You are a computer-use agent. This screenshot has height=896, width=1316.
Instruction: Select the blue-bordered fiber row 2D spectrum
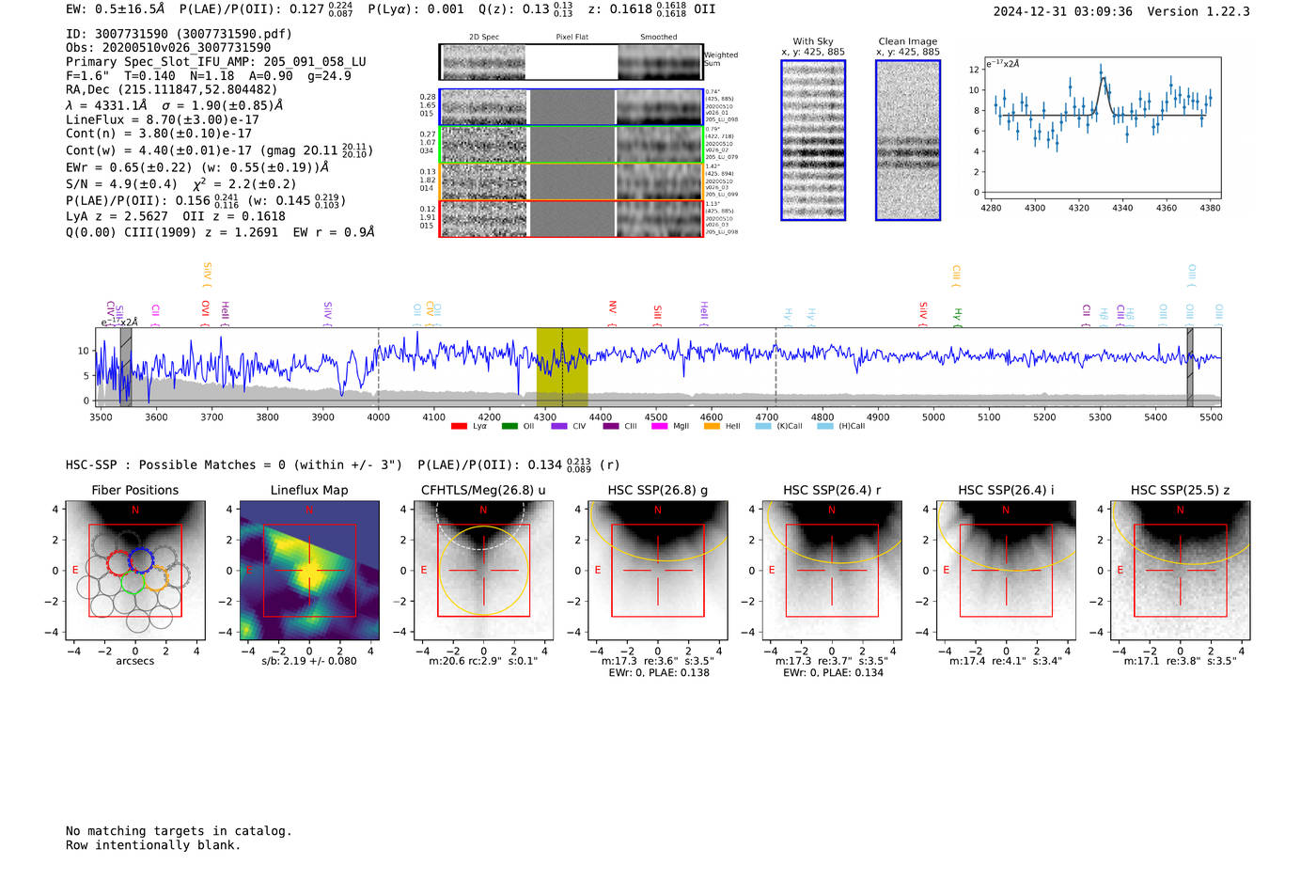pos(571,107)
